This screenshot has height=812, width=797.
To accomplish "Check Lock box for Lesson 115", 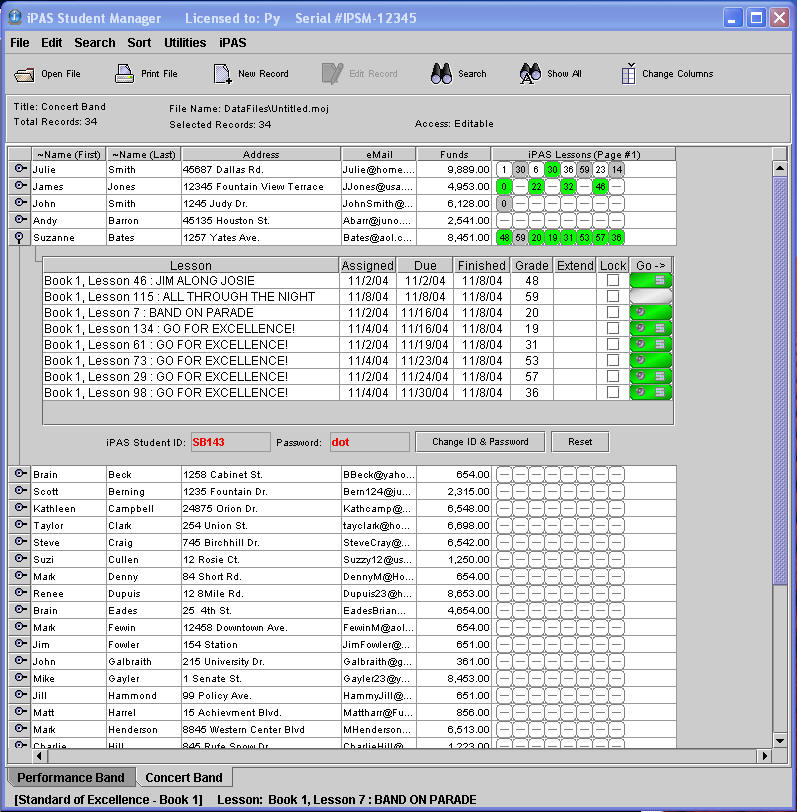I will point(612,297).
